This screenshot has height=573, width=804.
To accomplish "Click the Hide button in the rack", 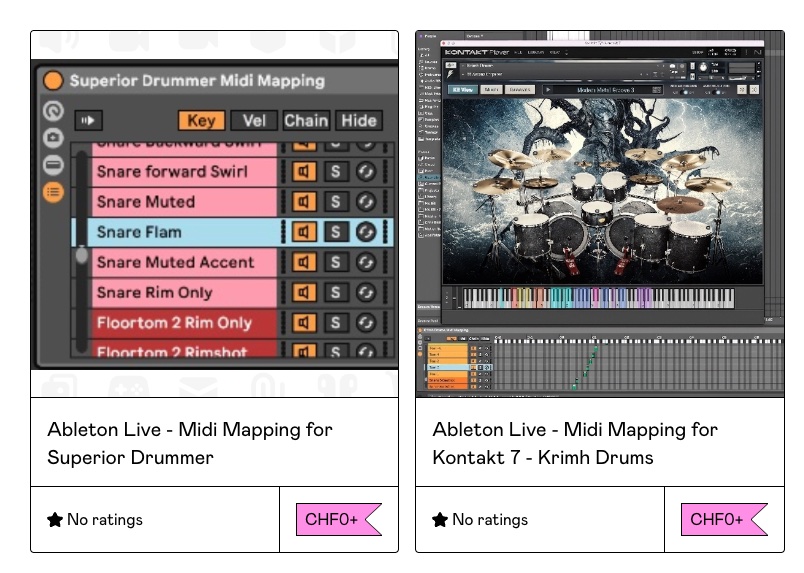I will click(x=359, y=121).
